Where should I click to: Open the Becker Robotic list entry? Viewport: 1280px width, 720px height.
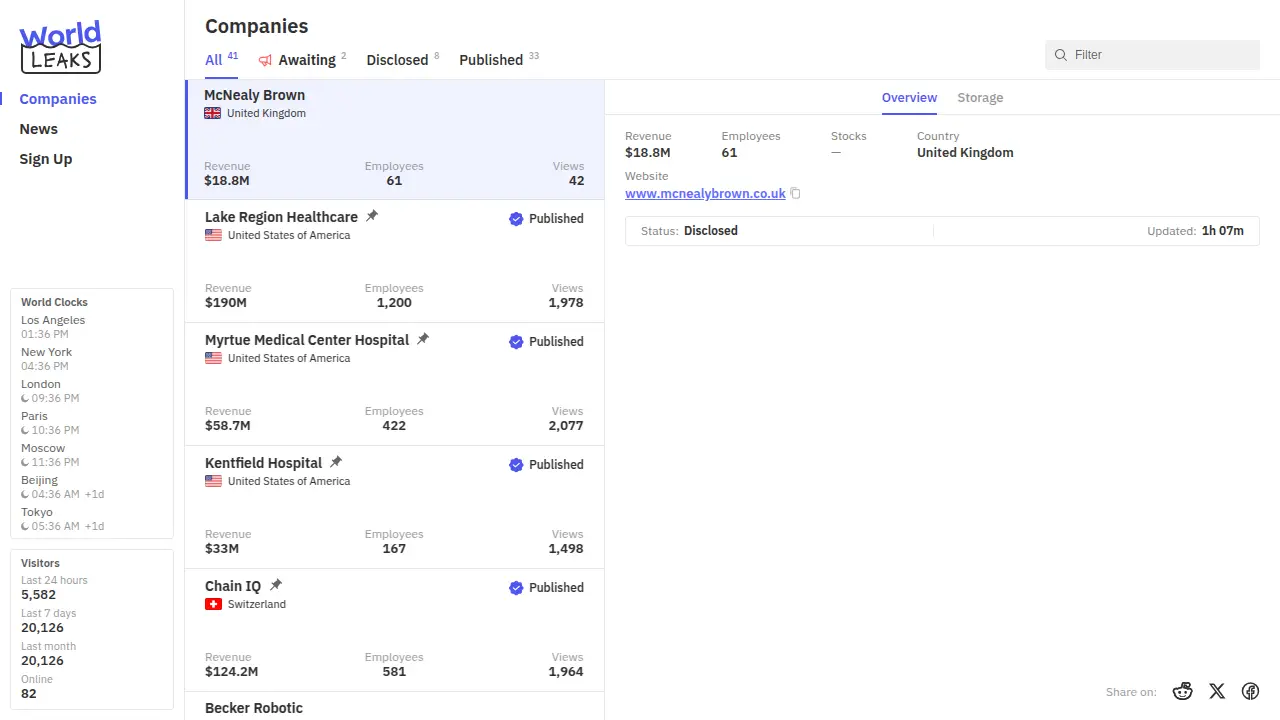click(x=254, y=707)
